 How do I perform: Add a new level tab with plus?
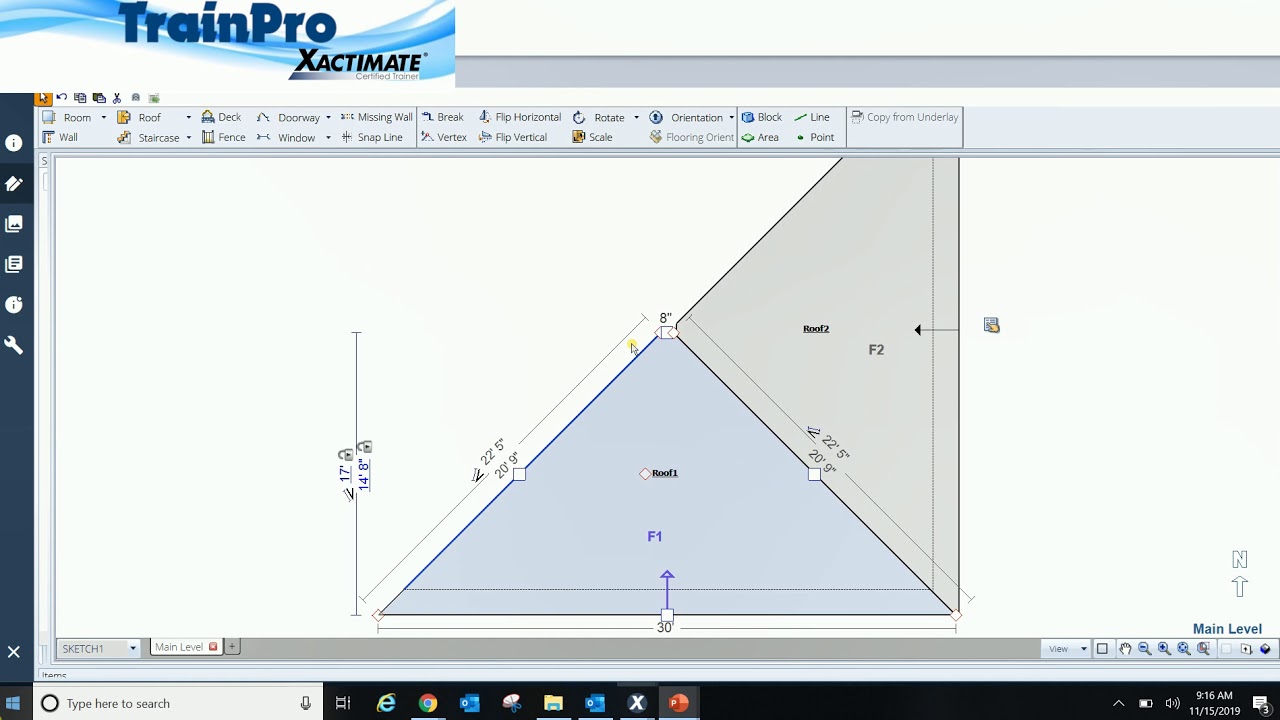pyautogui.click(x=232, y=647)
